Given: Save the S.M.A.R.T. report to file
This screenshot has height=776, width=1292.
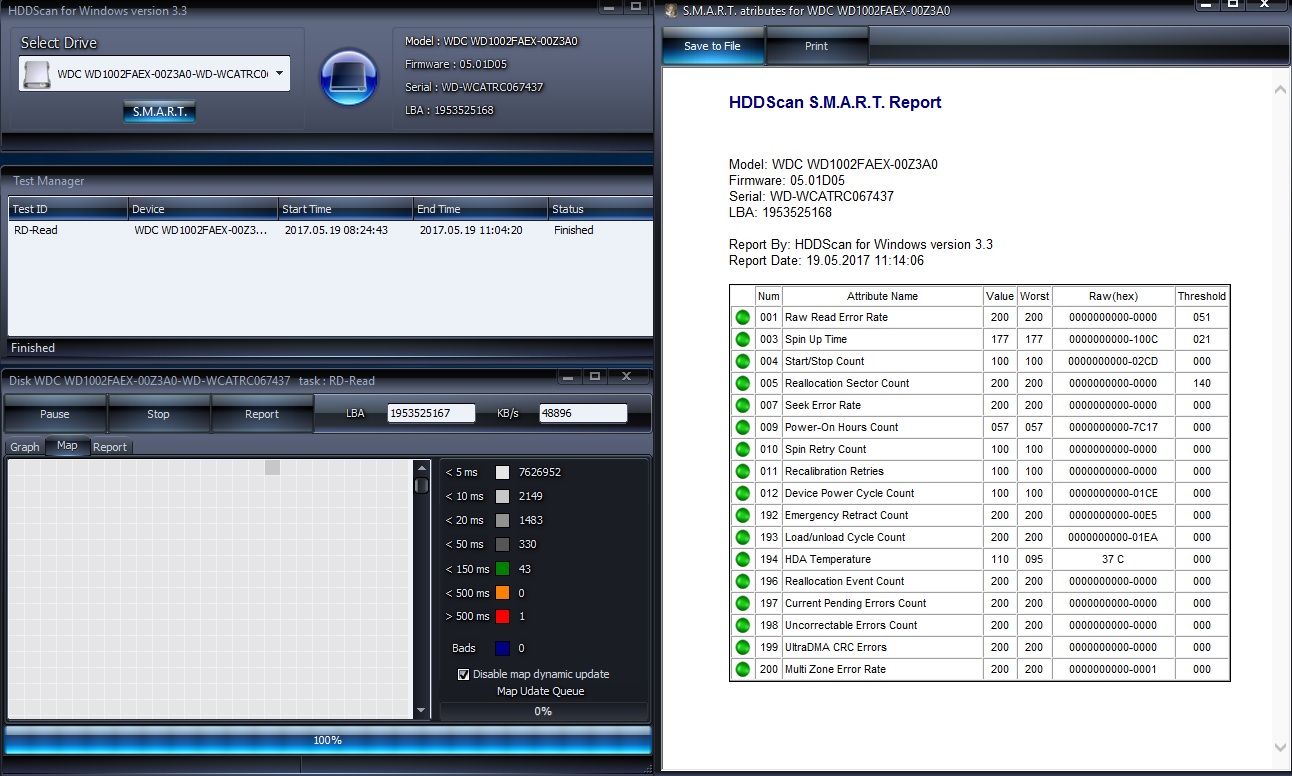Looking at the screenshot, I should [x=712, y=46].
